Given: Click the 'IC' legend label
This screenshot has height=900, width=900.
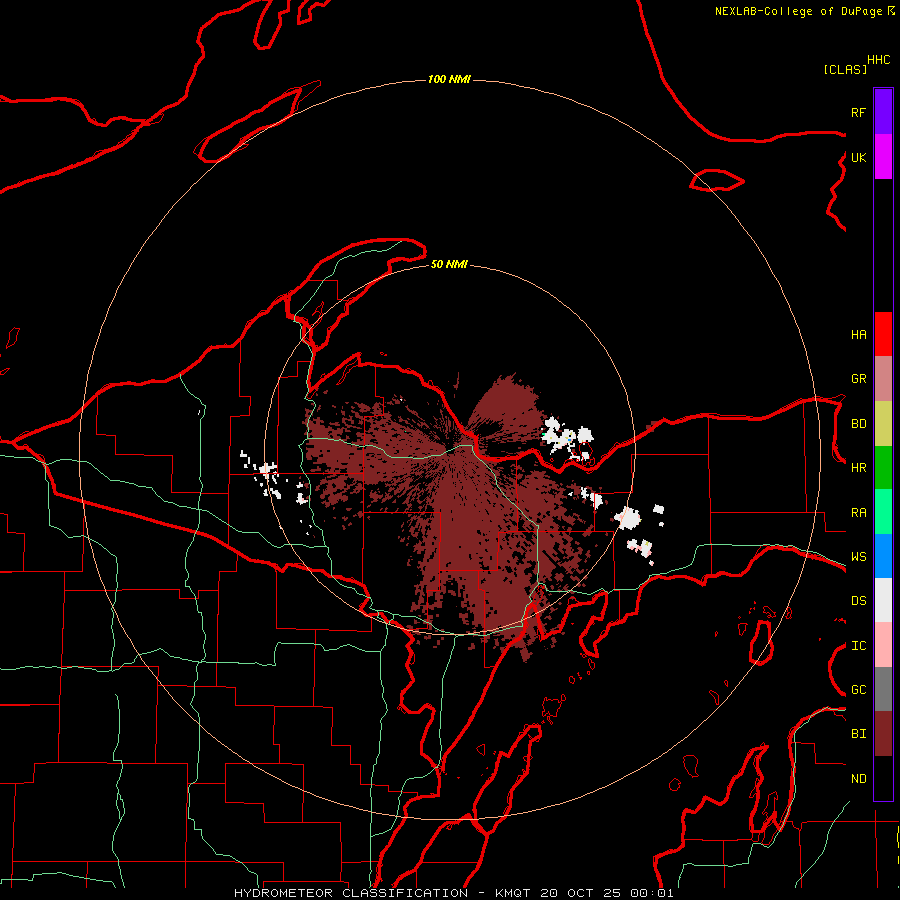Looking at the screenshot, I should (x=858, y=646).
